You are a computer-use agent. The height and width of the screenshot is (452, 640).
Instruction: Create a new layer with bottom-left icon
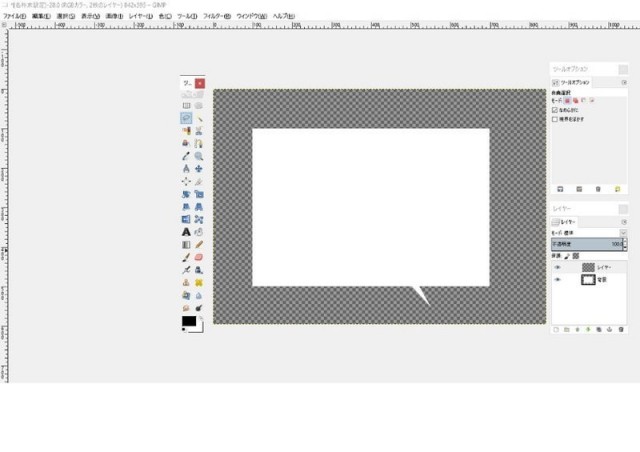pos(556,328)
